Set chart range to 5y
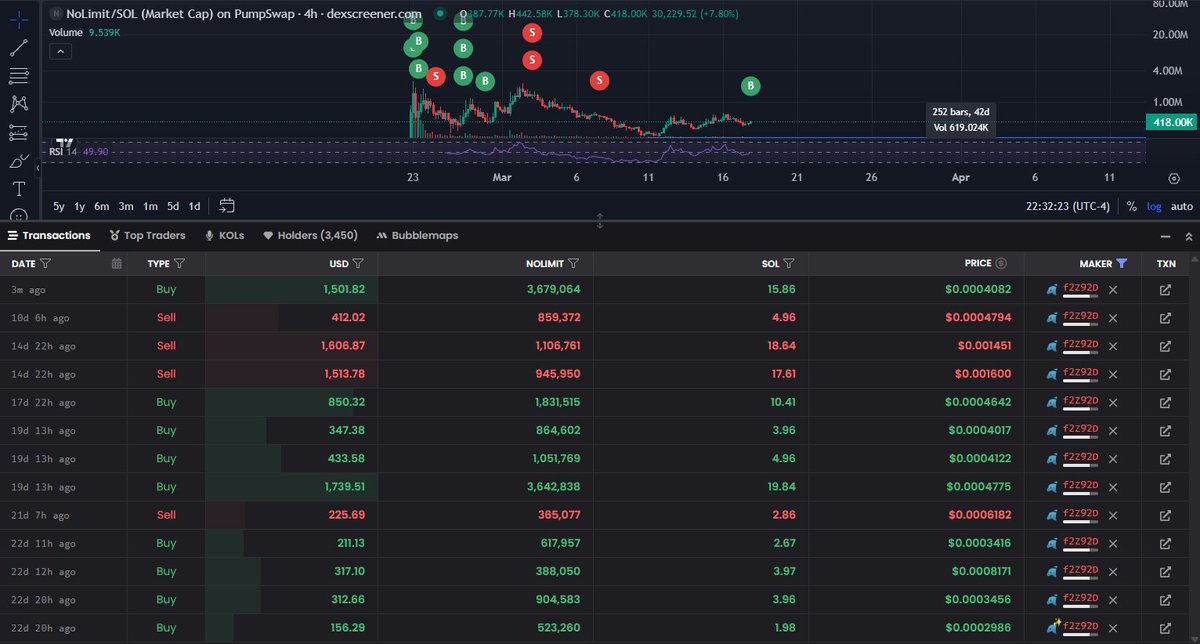Viewport: 1200px width, 644px height. (59, 206)
